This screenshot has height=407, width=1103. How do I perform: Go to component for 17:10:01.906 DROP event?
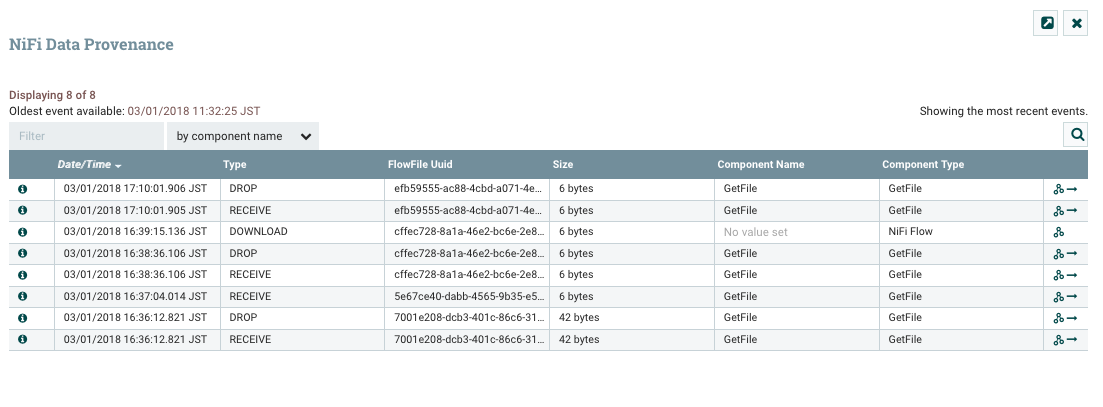tap(1072, 188)
